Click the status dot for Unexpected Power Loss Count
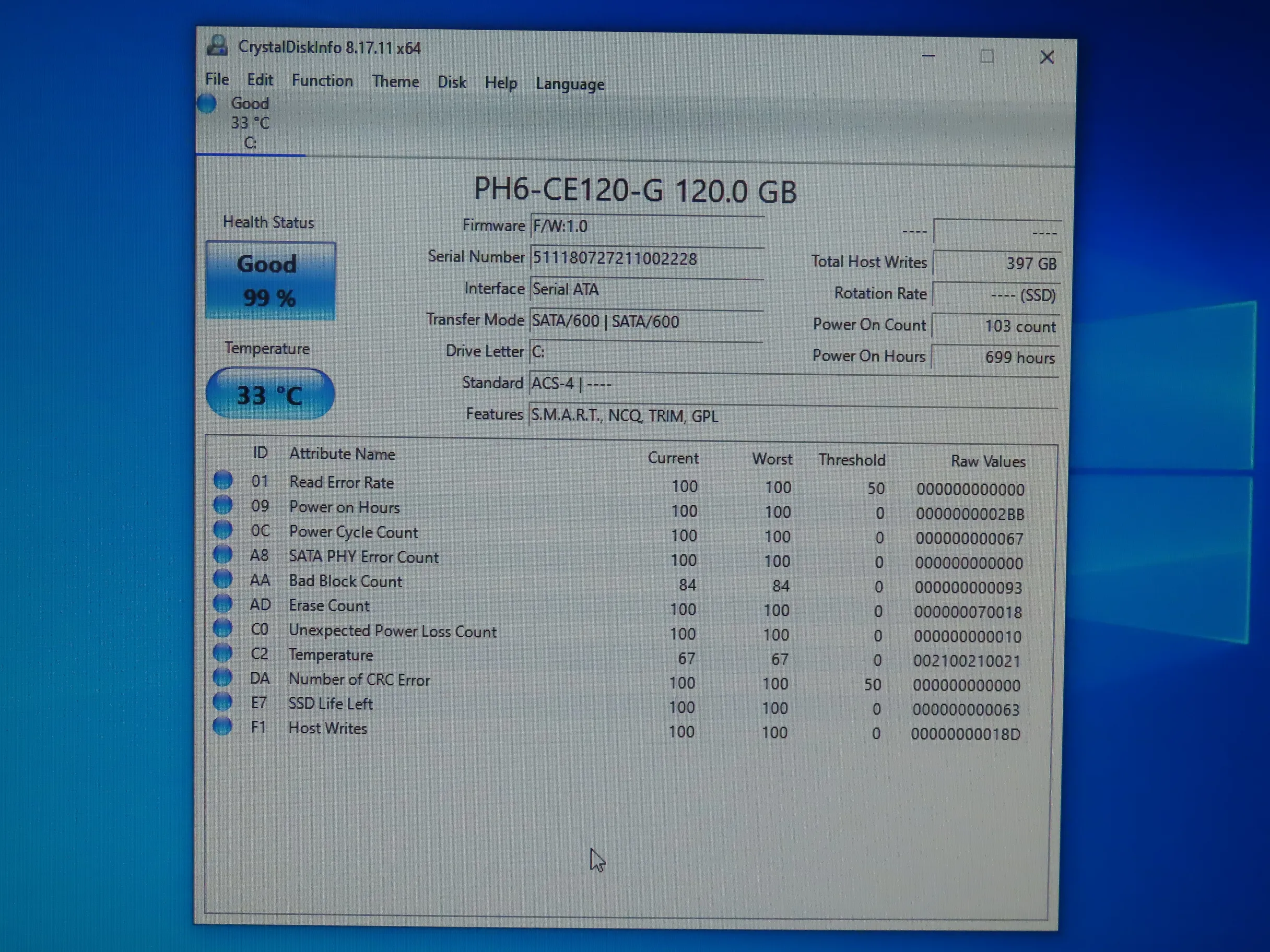Screen dimensions: 1270x952 coord(223,628)
